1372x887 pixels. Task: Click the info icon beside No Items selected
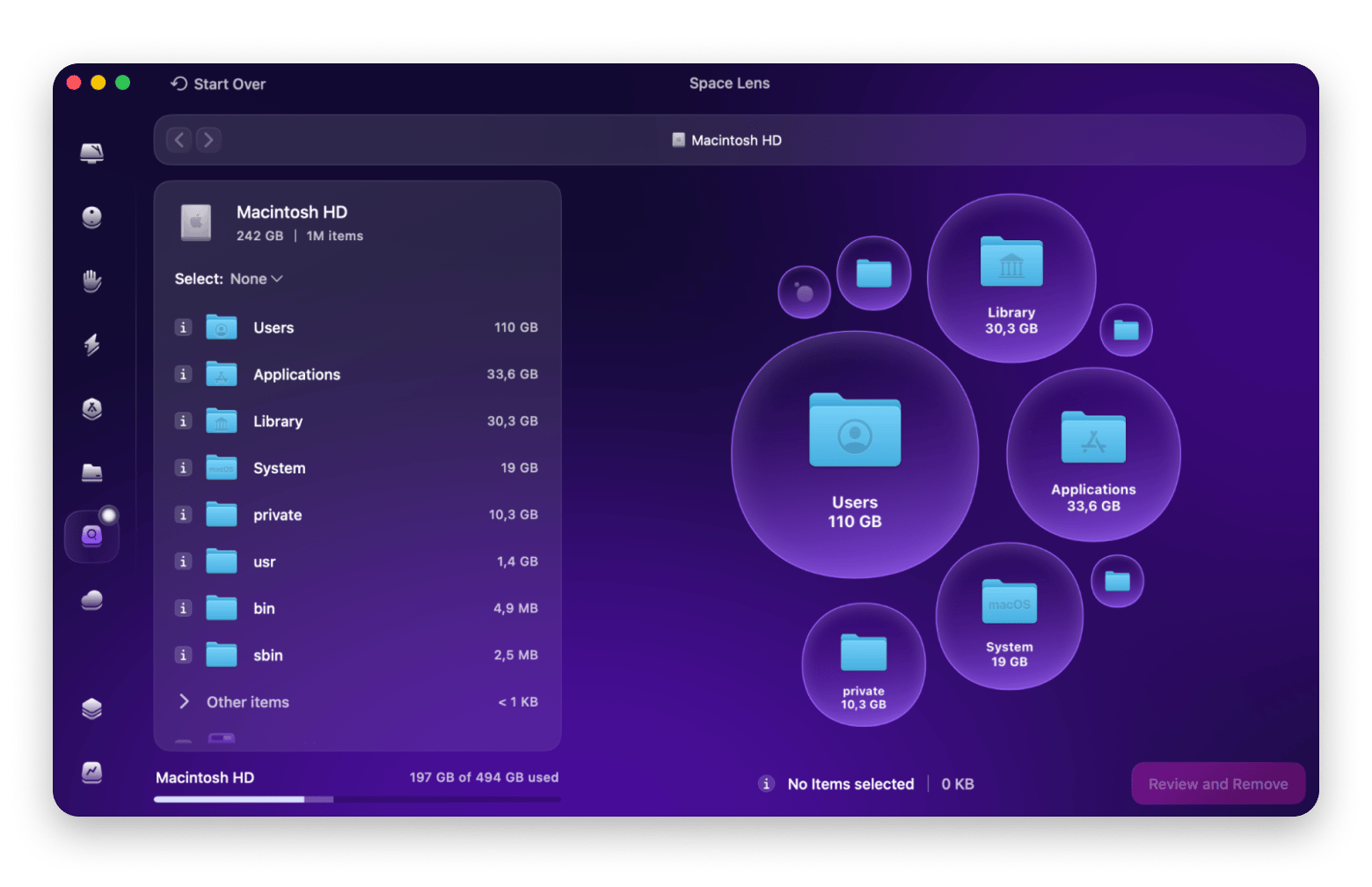coord(767,784)
